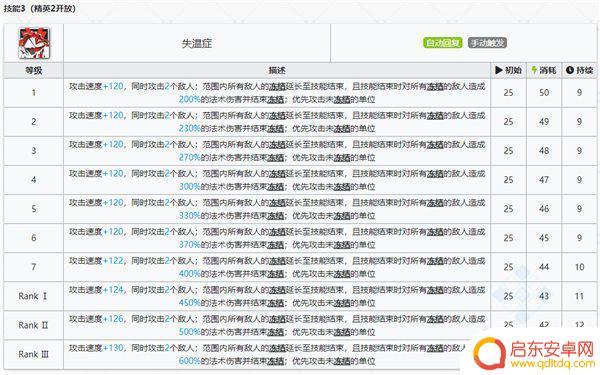Click the 消耗 column header label

tap(548, 70)
